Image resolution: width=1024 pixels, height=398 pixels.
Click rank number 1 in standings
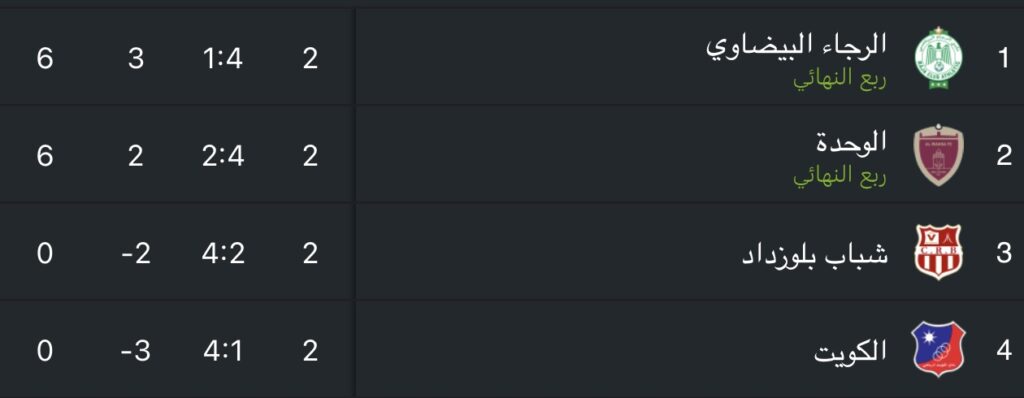1004,59
